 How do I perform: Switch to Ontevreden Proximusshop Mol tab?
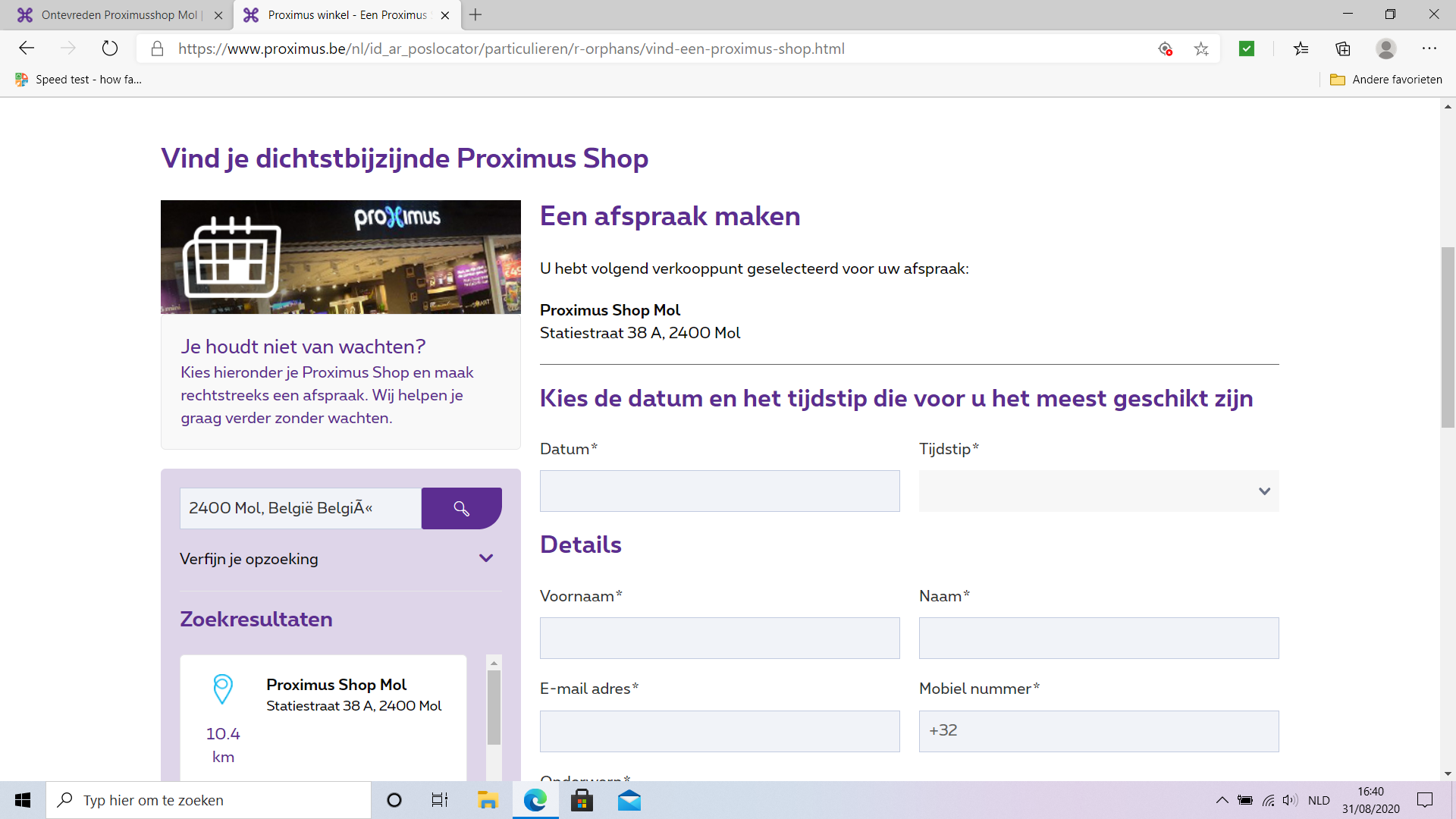(117, 15)
